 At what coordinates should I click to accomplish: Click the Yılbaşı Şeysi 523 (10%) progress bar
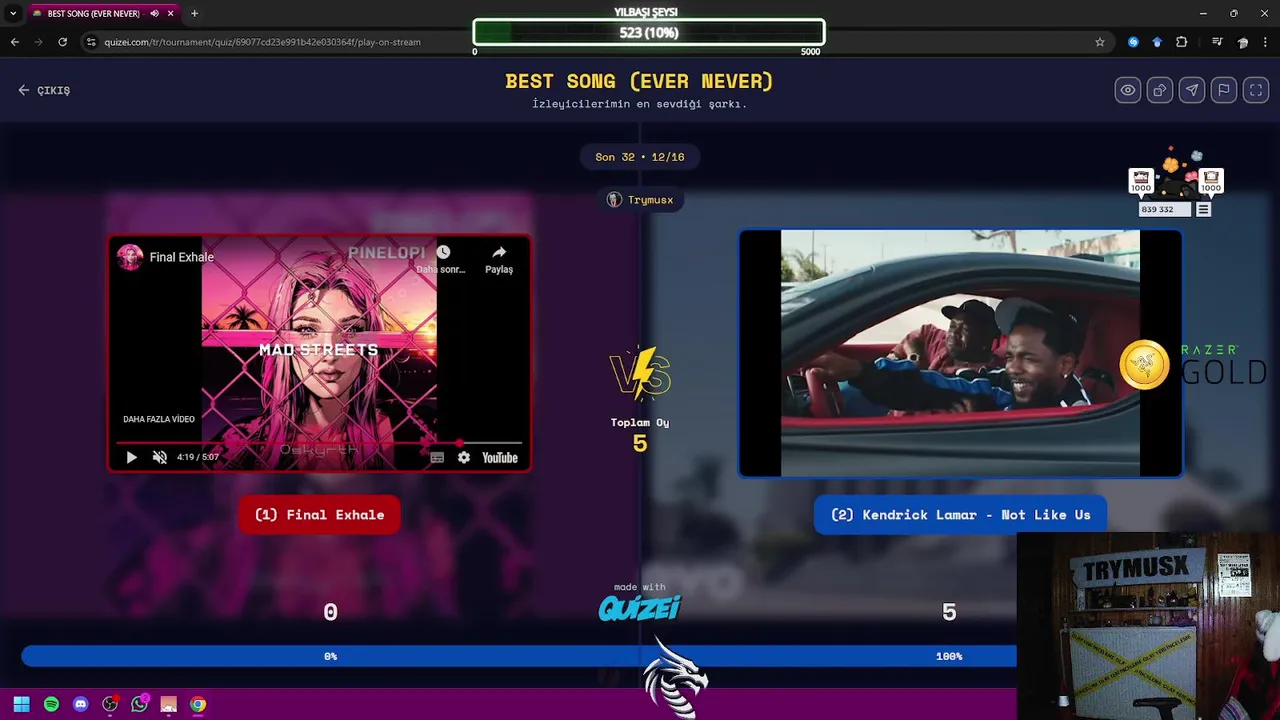[x=649, y=32]
